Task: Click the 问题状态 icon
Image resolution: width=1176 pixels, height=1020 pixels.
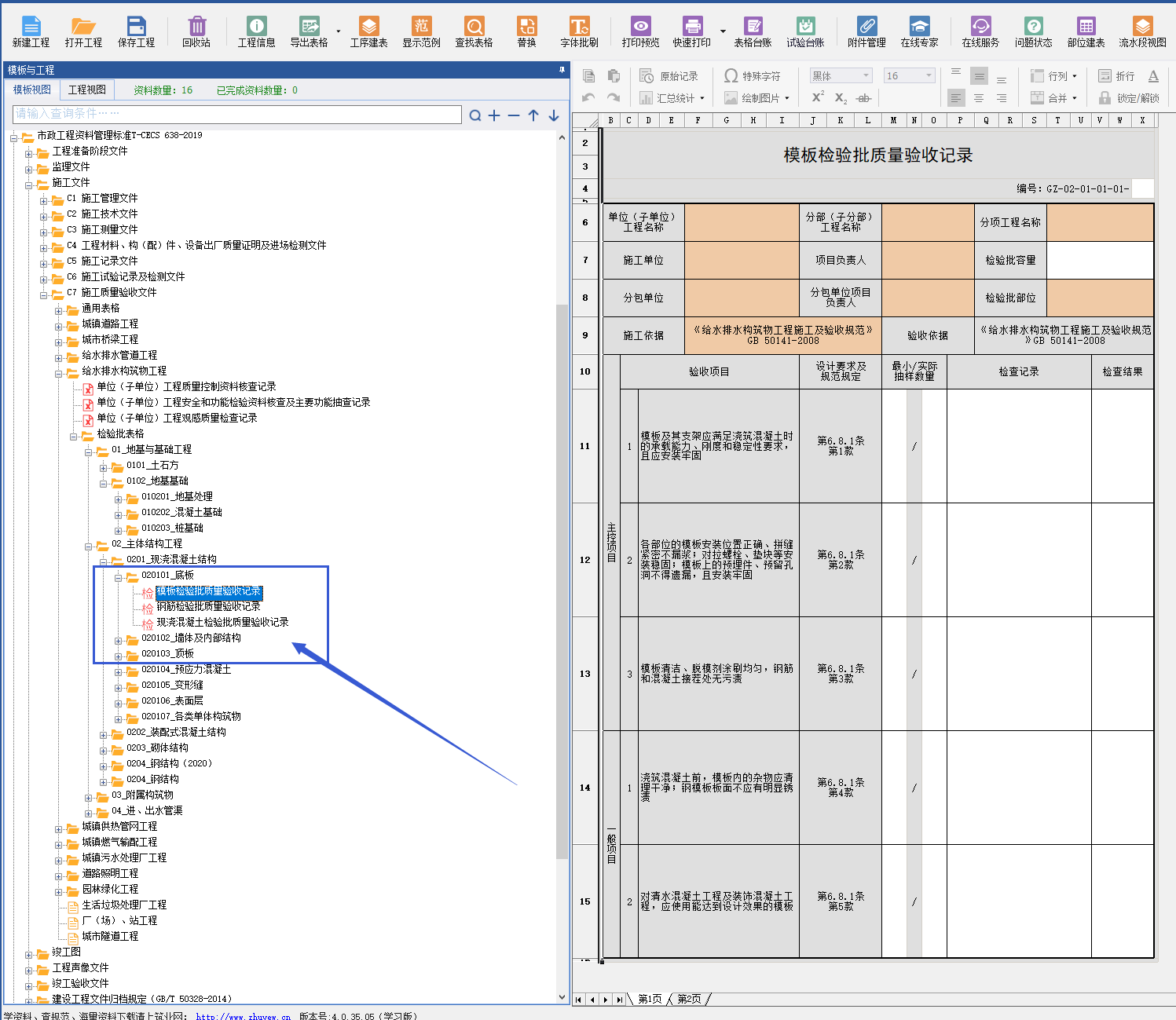Action: [x=1034, y=32]
